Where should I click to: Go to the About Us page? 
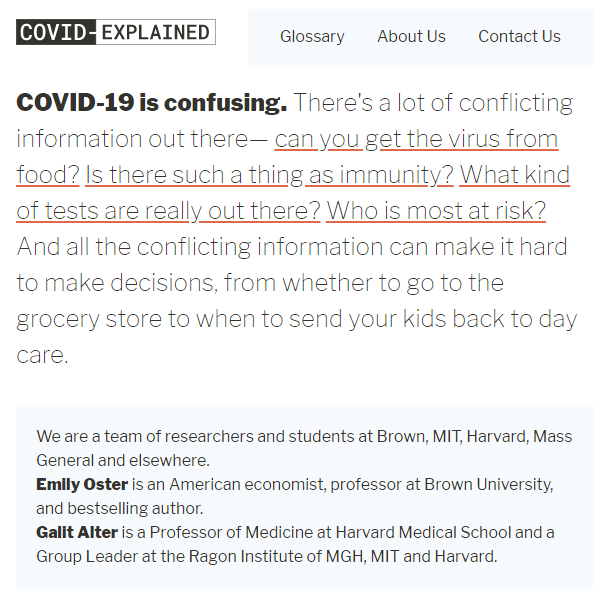411,36
